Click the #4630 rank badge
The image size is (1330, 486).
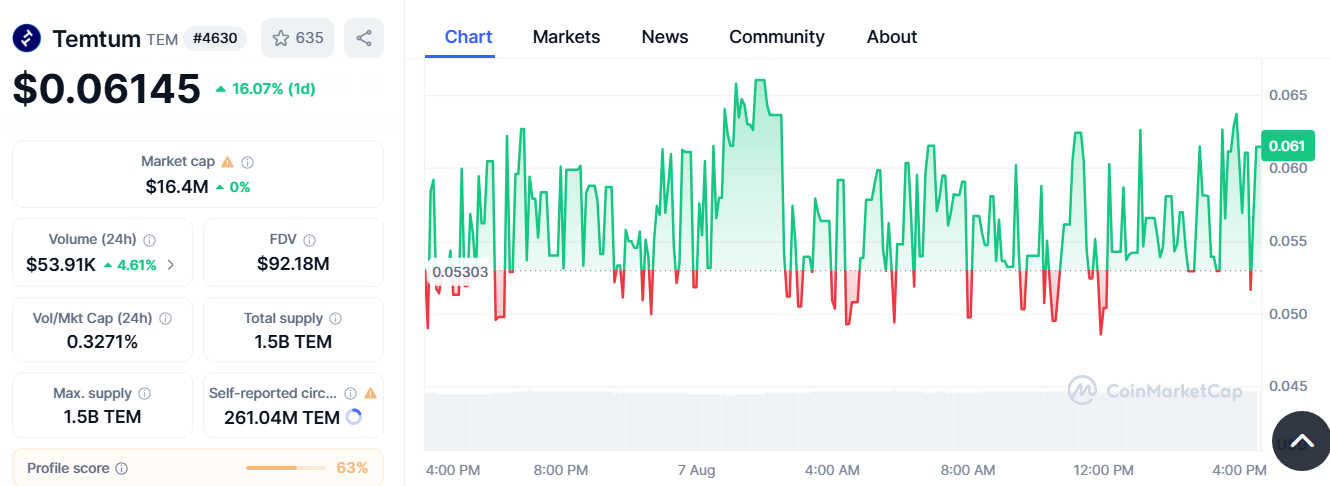pos(215,38)
